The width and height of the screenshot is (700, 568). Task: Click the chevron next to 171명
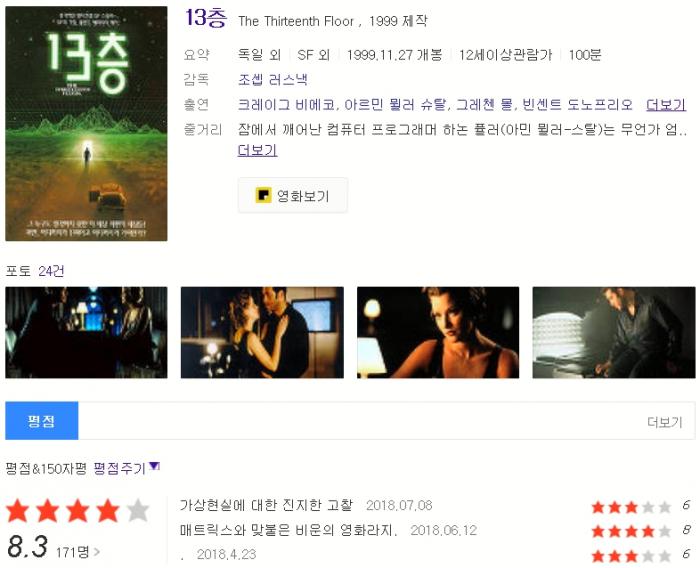point(97,552)
